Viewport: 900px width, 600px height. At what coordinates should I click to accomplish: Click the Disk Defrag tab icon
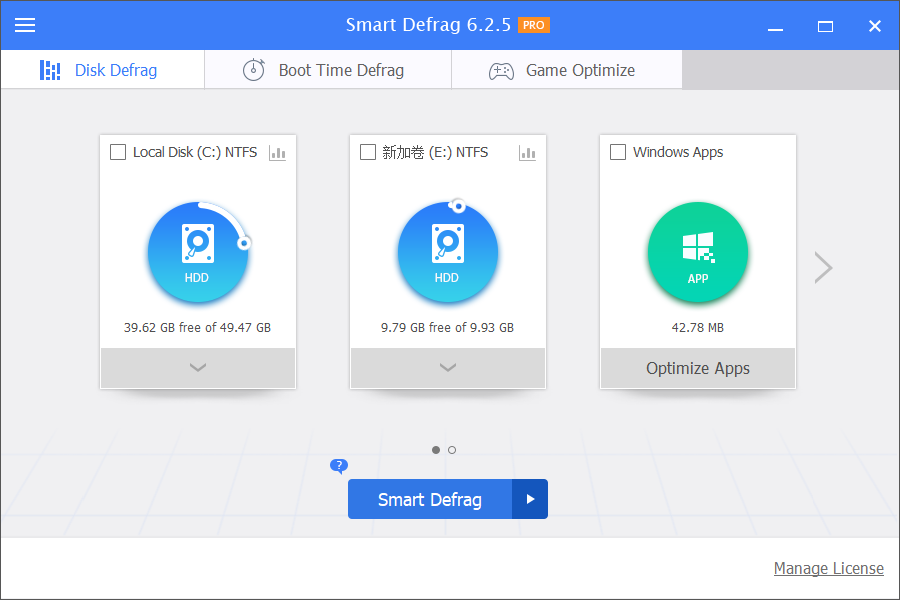[50, 70]
